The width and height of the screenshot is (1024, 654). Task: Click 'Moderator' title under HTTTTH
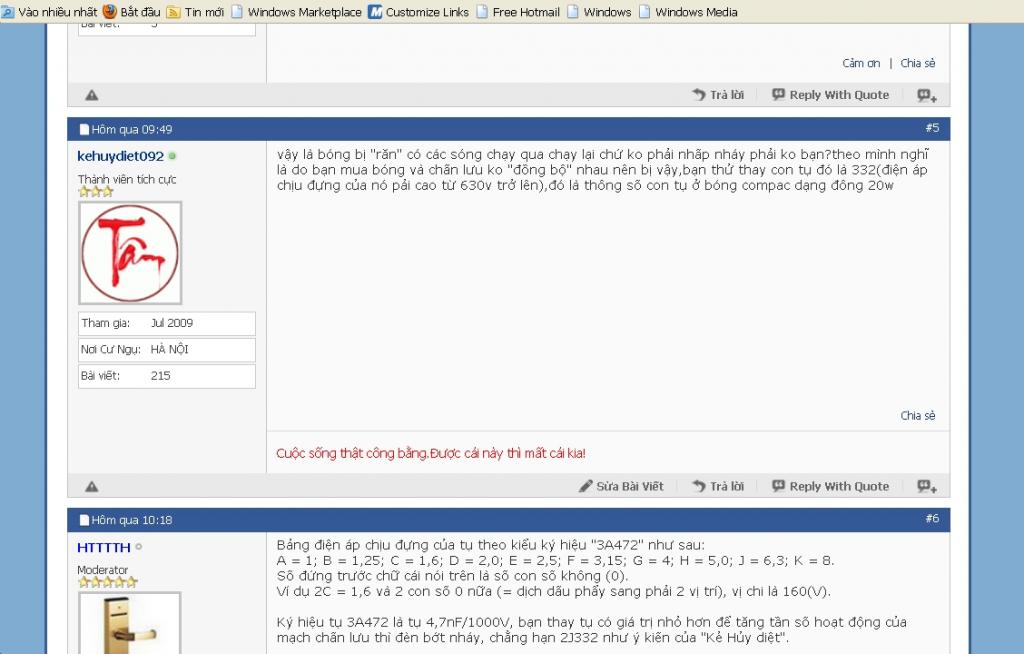[x=103, y=570]
